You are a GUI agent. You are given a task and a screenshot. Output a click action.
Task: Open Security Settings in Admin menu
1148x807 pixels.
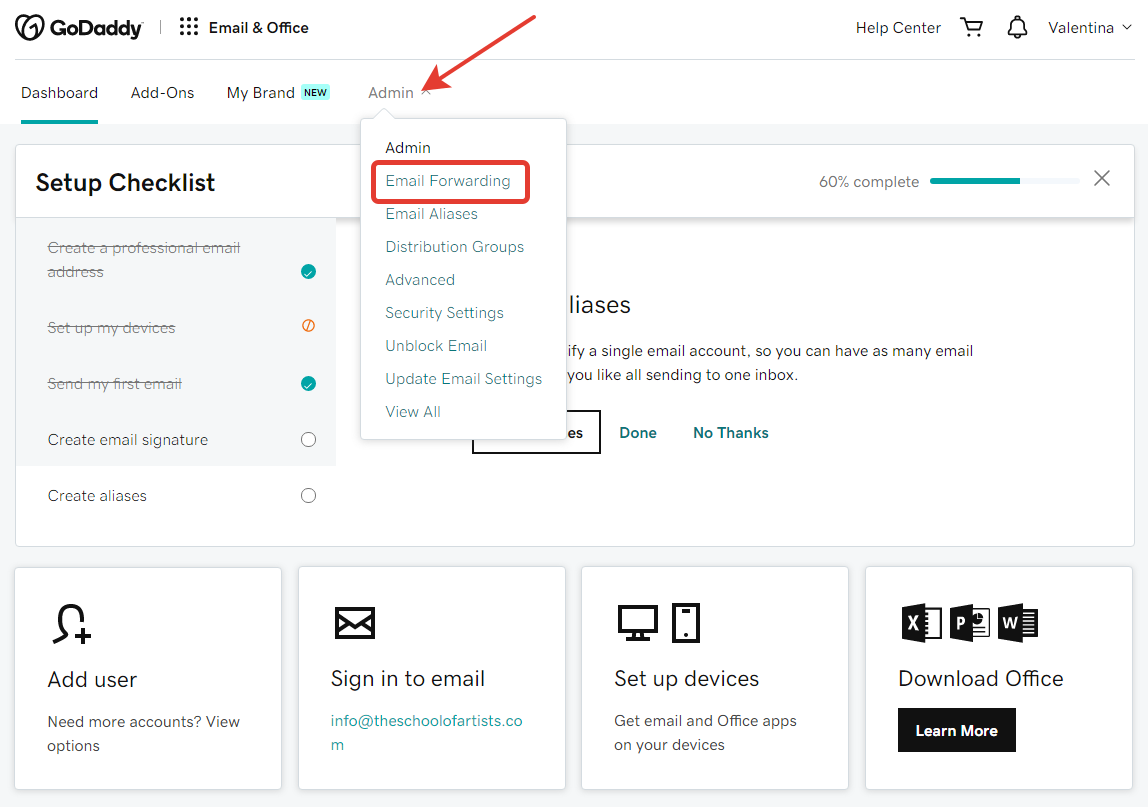click(444, 313)
